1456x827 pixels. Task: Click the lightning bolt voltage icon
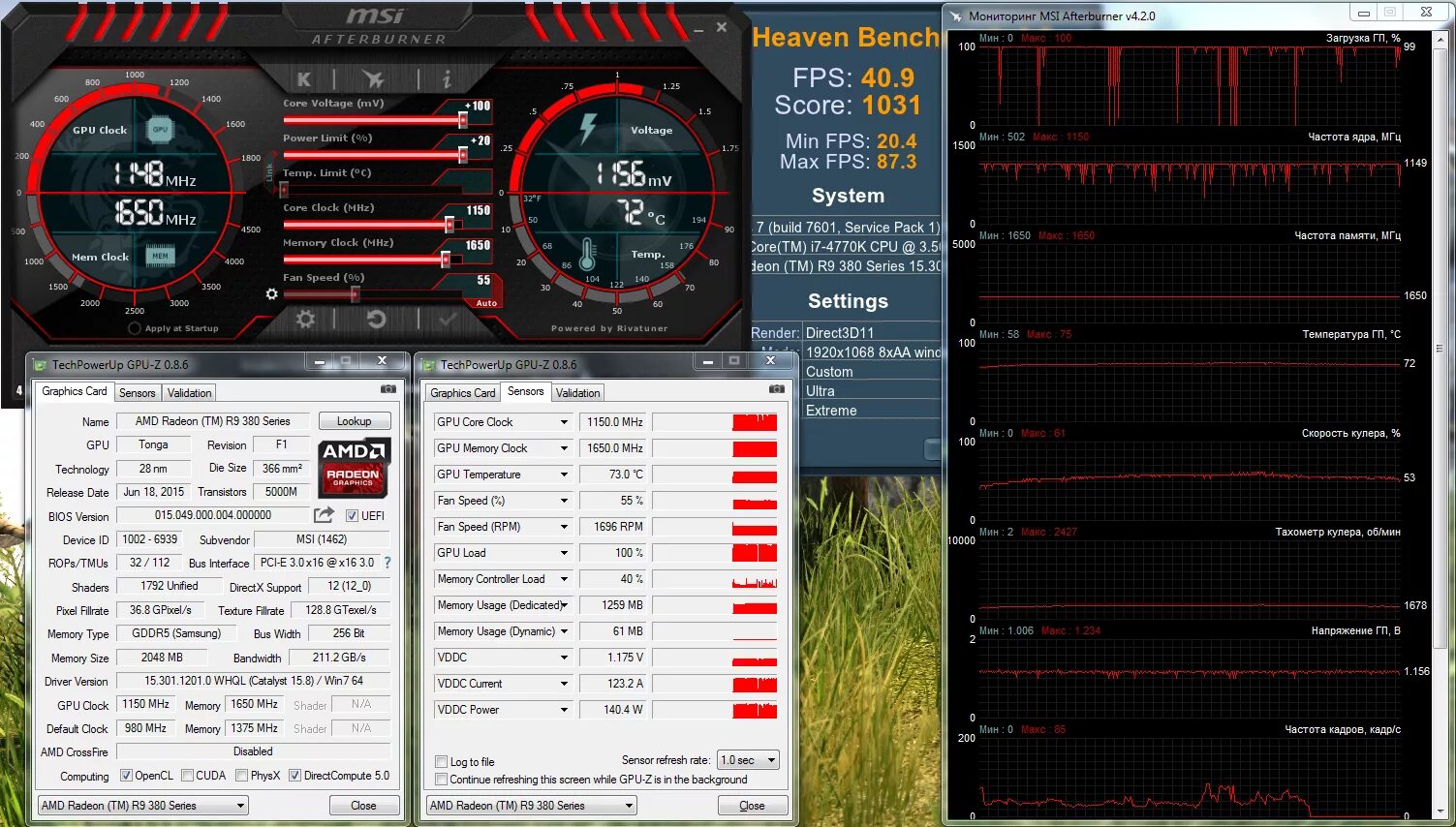[588, 128]
